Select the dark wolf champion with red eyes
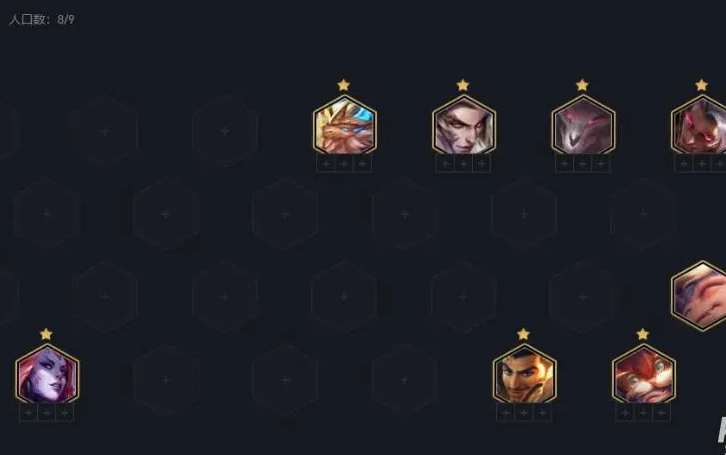 583,125
